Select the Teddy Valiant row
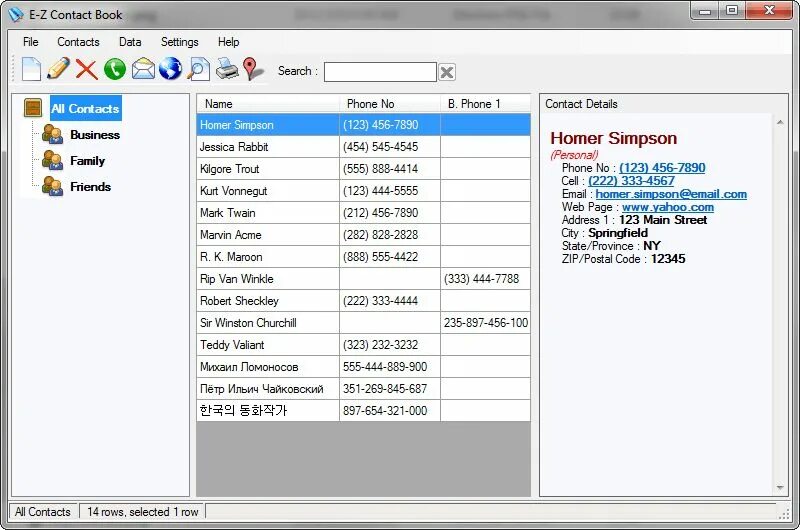This screenshot has height=530, width=800. pos(363,344)
